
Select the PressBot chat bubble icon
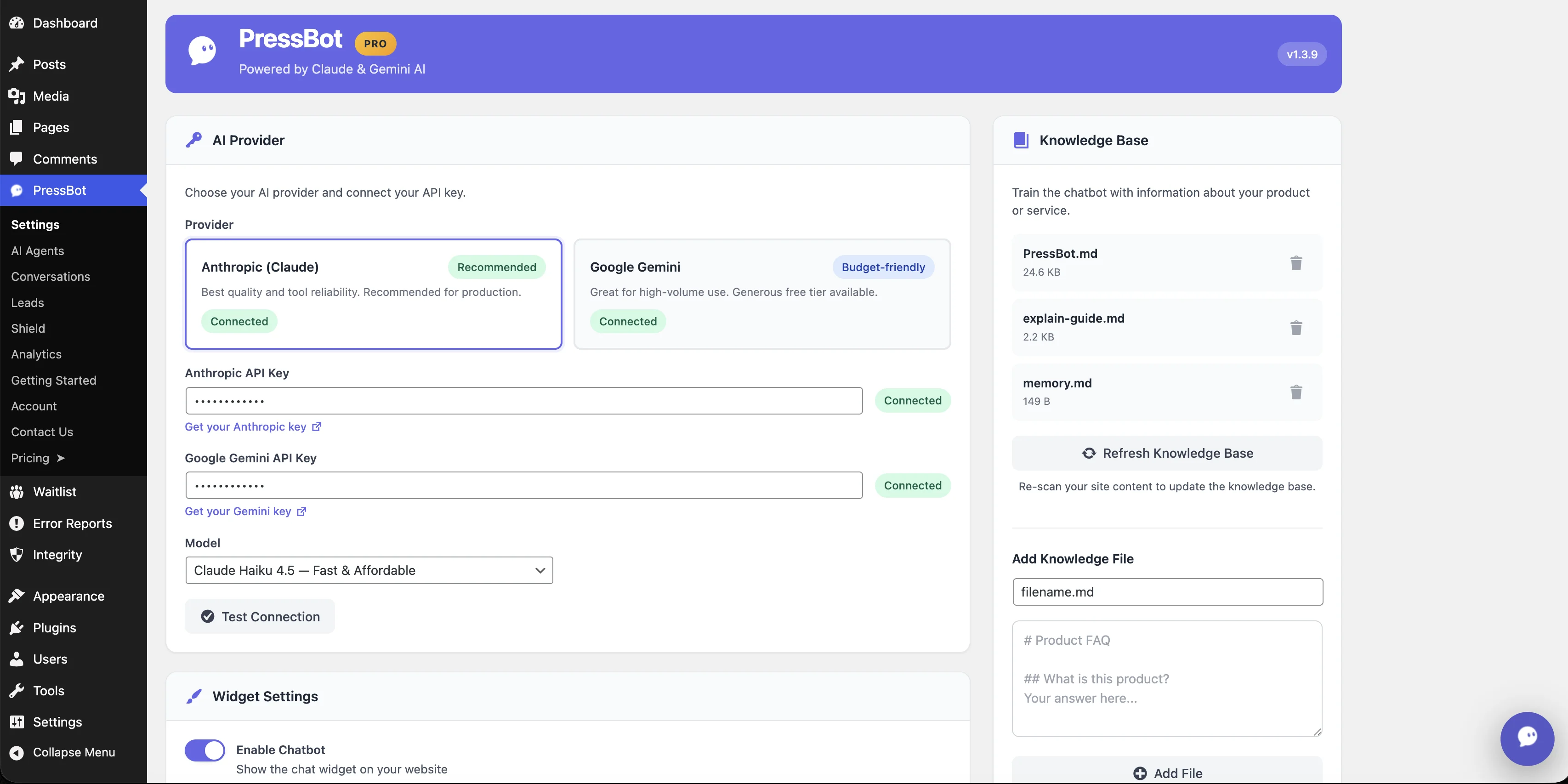click(17, 190)
